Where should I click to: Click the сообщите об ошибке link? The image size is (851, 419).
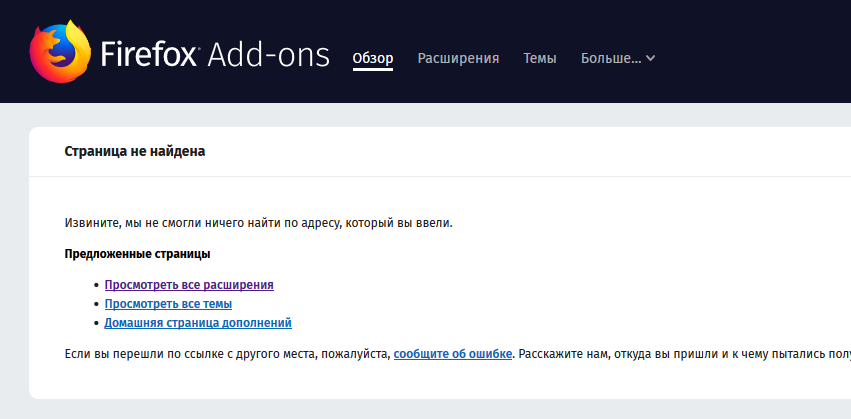(453, 353)
